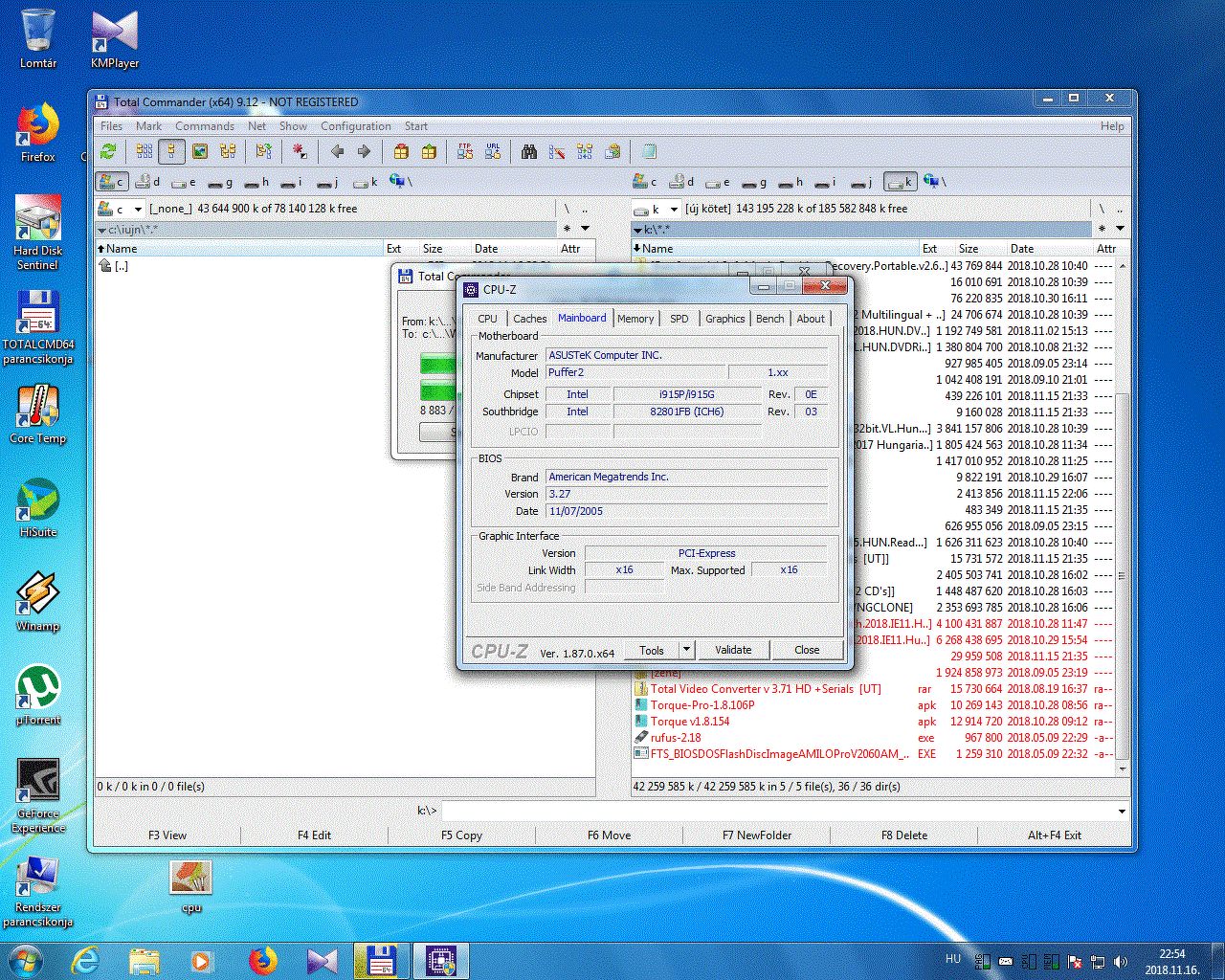
Task: Open network neighborhood in the left drive bar
Action: pos(400,181)
